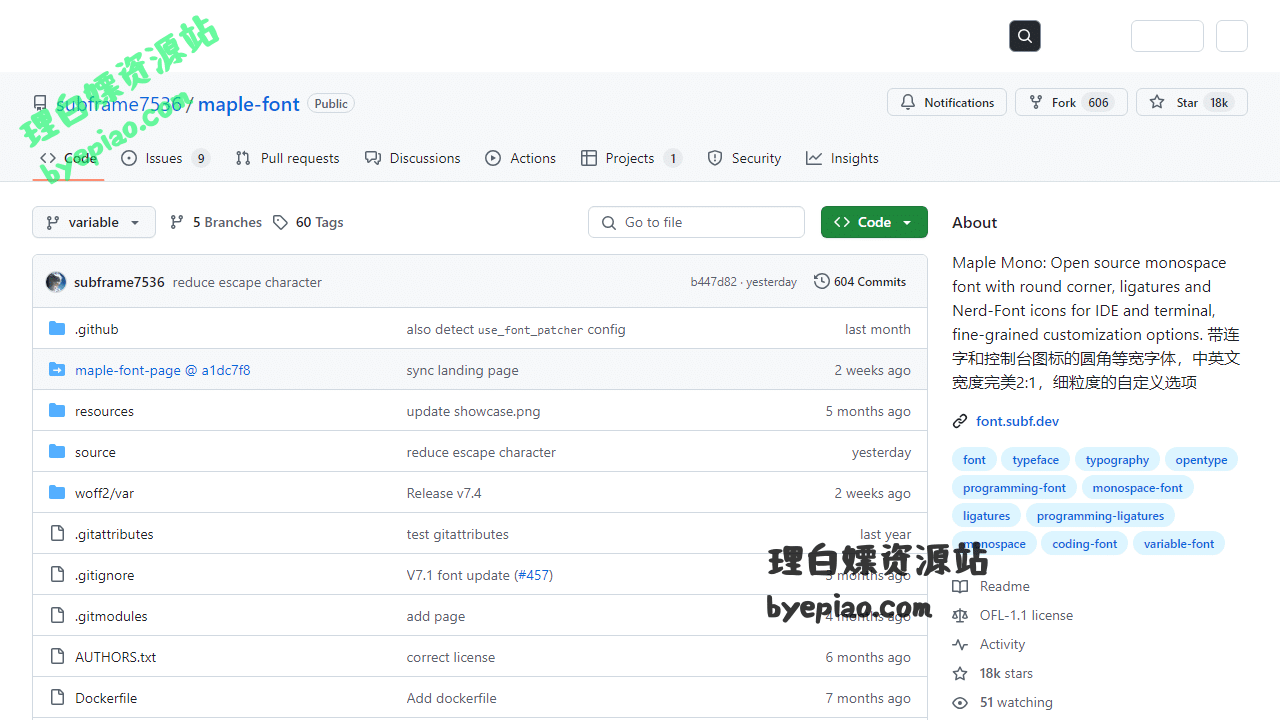Click file icon next to AUTHORS.txt
Screen dimensions: 1280x720
57,657
